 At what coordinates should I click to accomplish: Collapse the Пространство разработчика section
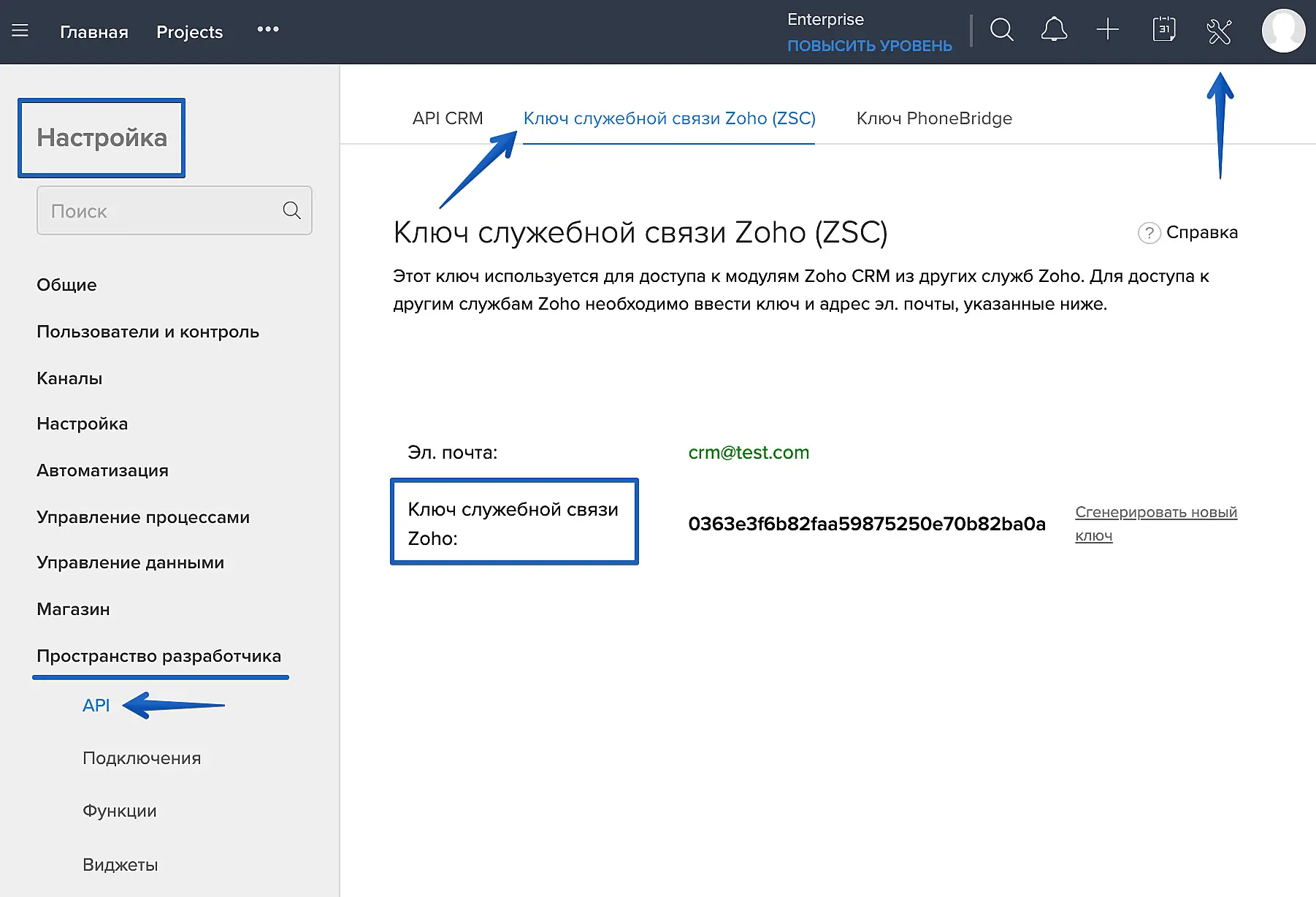pos(158,656)
